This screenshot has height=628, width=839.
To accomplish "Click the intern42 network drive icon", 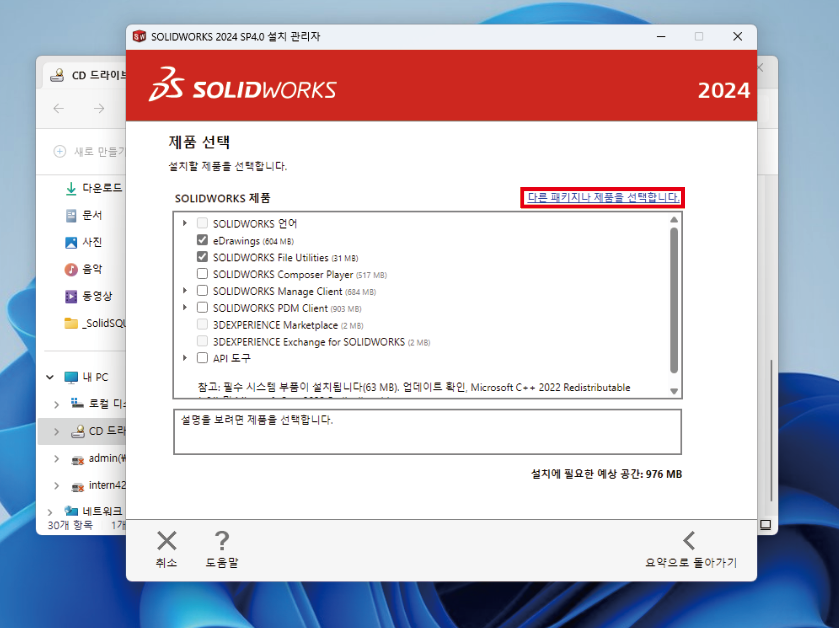I will [78, 486].
